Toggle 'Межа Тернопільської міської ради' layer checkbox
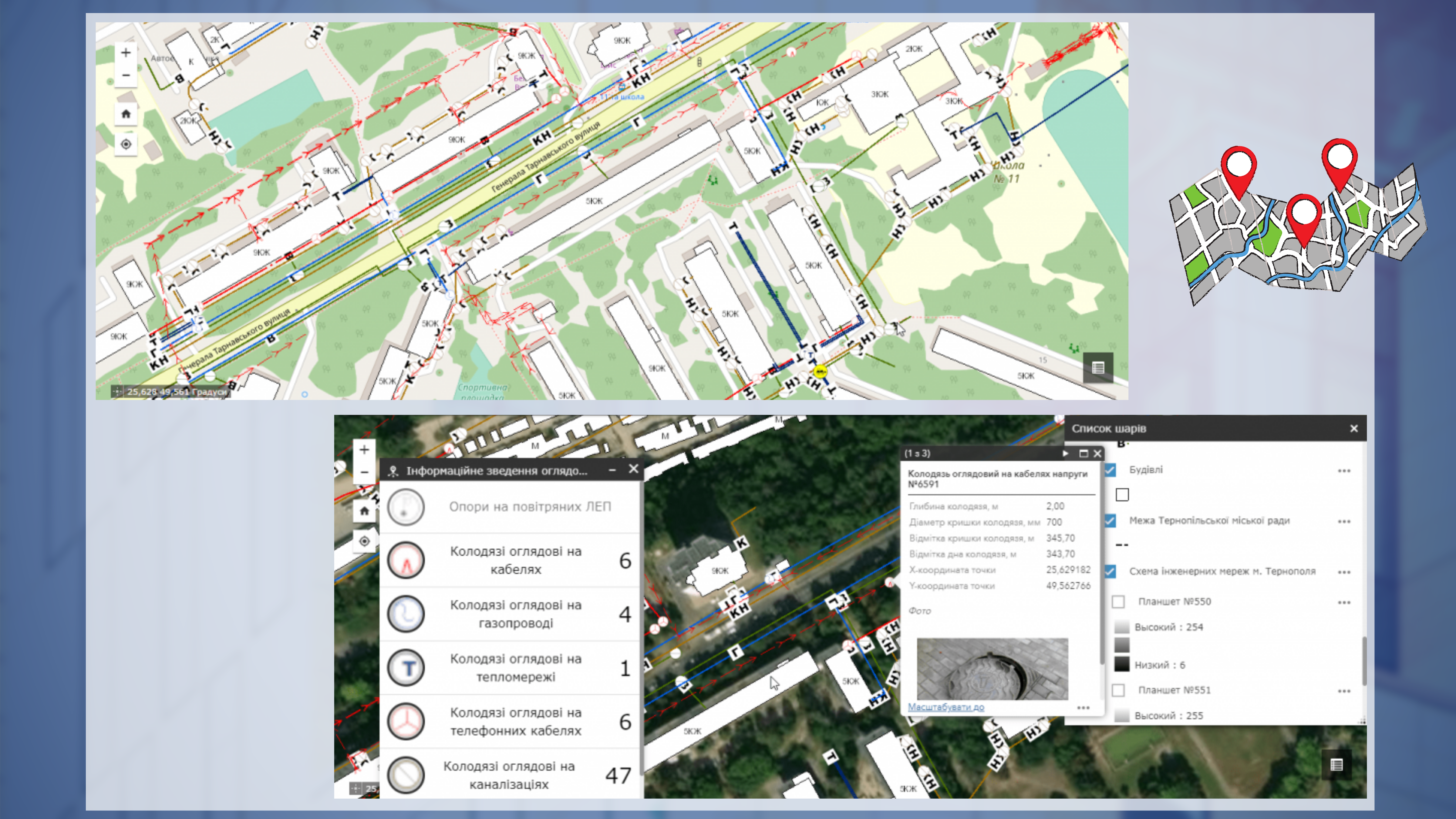Viewport: 1456px width, 819px height. tap(1110, 521)
